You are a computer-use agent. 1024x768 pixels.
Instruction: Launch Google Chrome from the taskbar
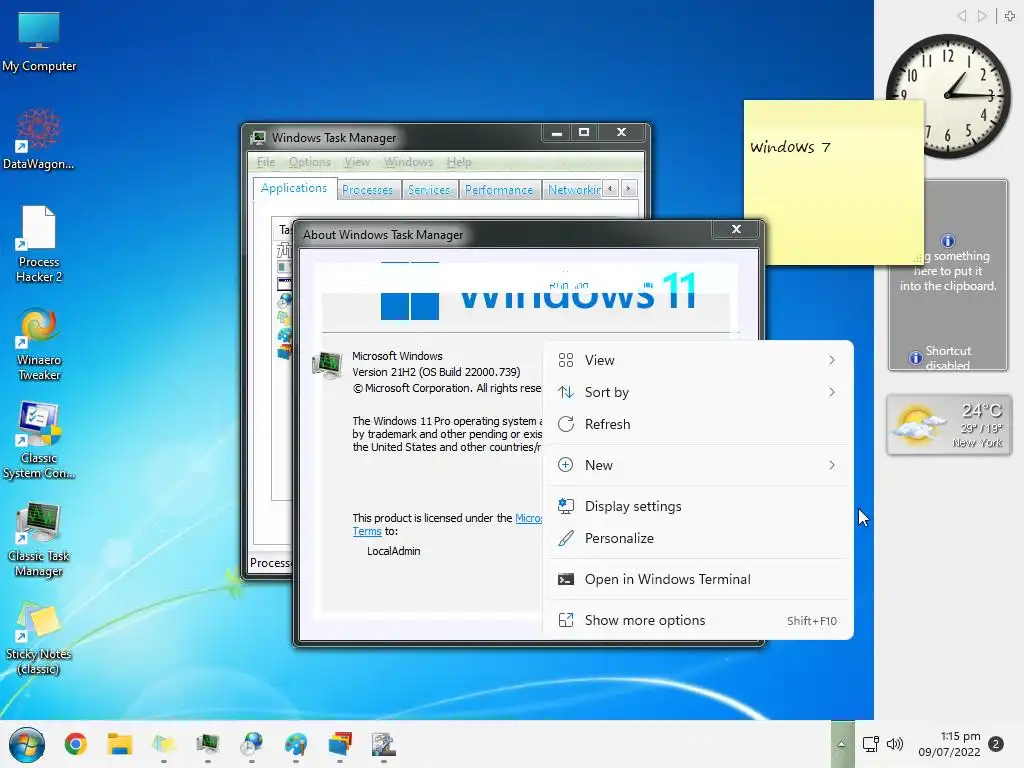point(76,744)
